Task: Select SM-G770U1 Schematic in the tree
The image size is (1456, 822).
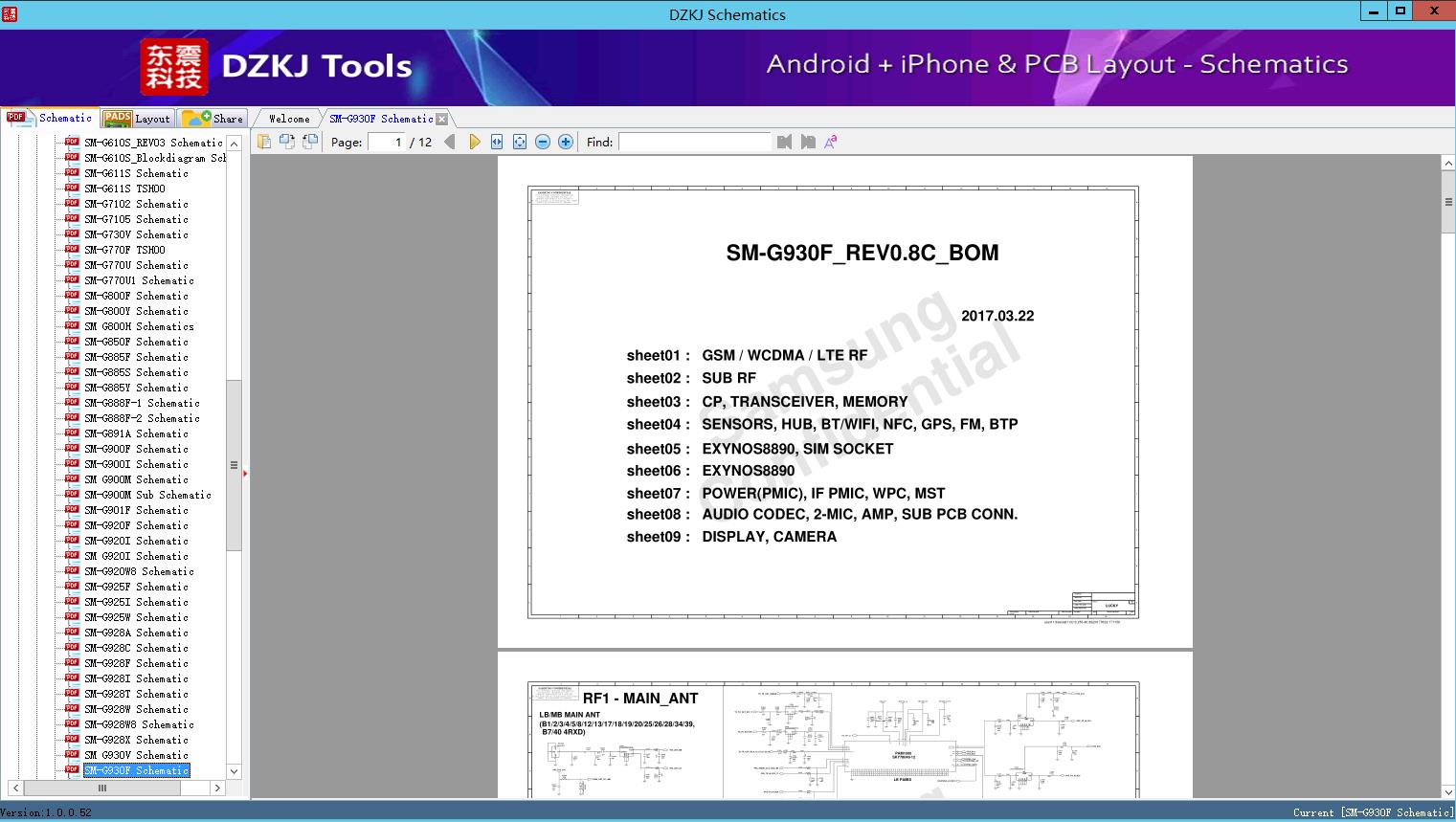Action: coord(139,280)
